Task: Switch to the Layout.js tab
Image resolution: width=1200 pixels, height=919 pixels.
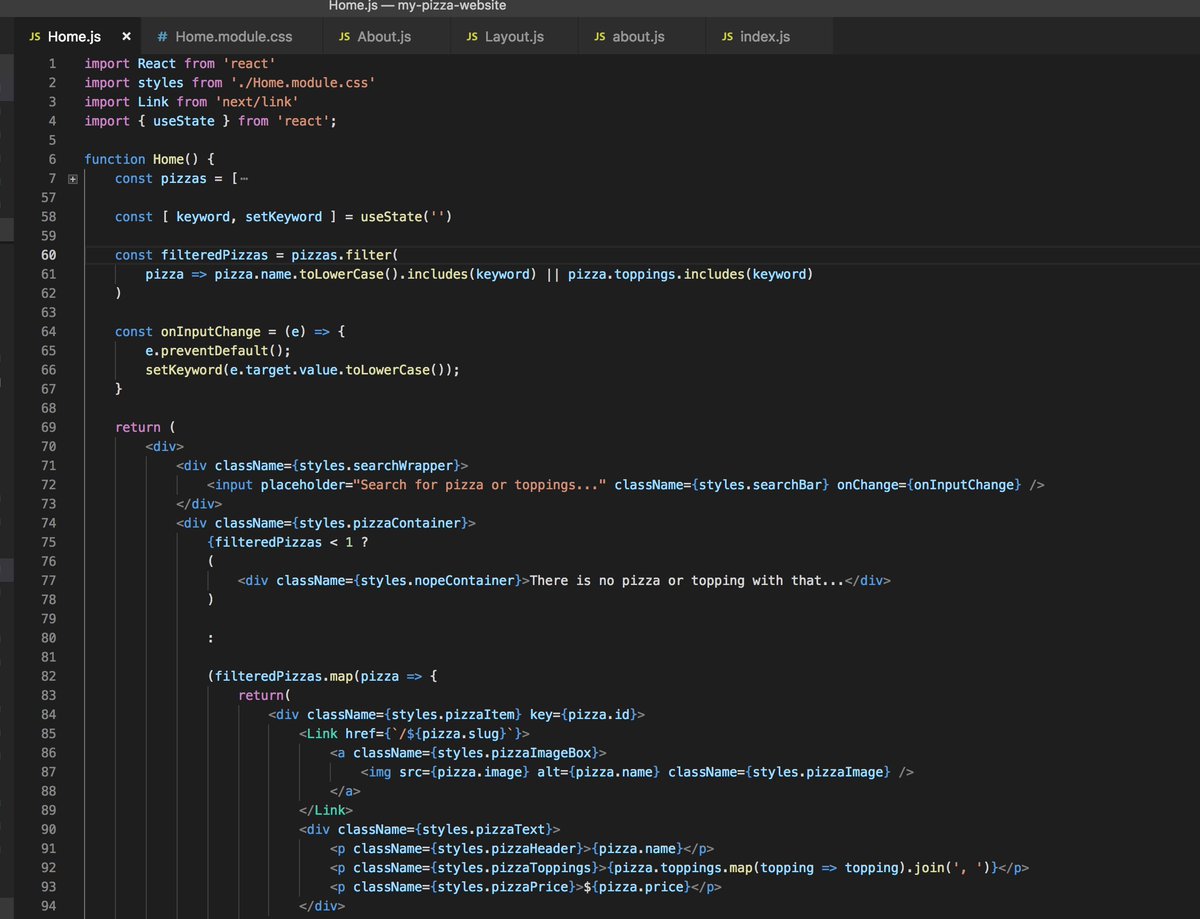Action: [505, 37]
